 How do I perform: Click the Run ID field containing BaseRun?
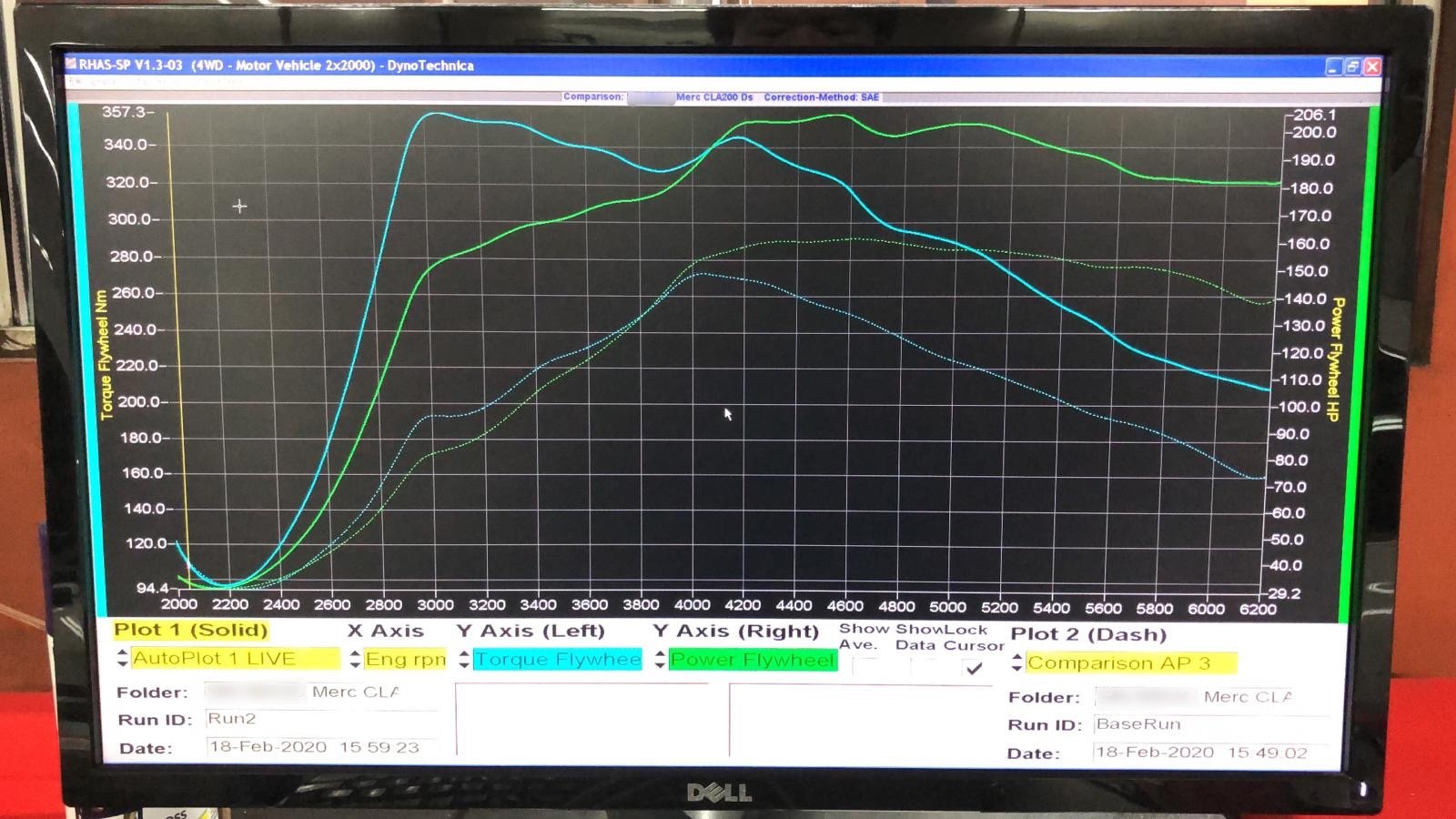1210,724
